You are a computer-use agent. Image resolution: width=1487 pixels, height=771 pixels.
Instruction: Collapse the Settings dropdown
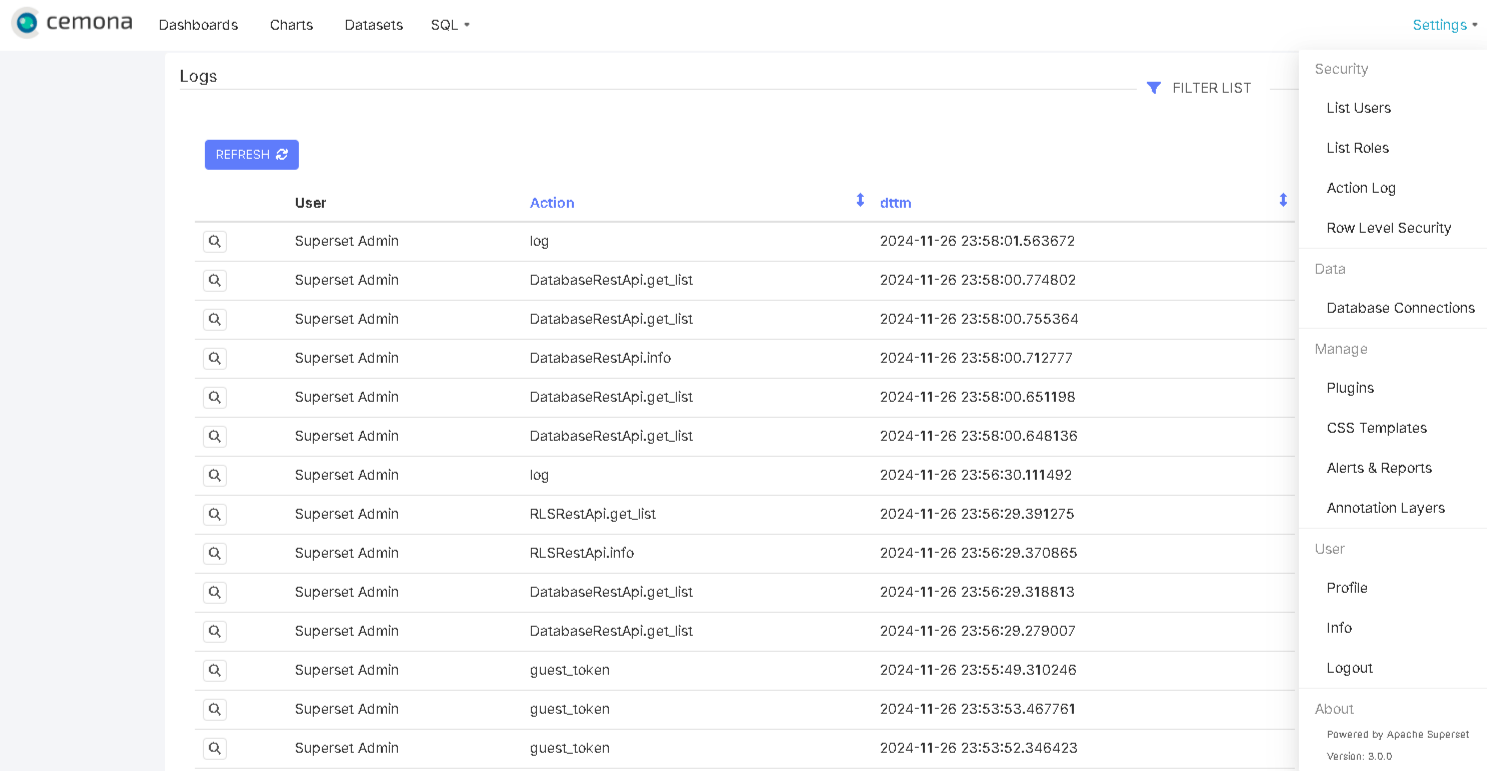click(x=1444, y=25)
